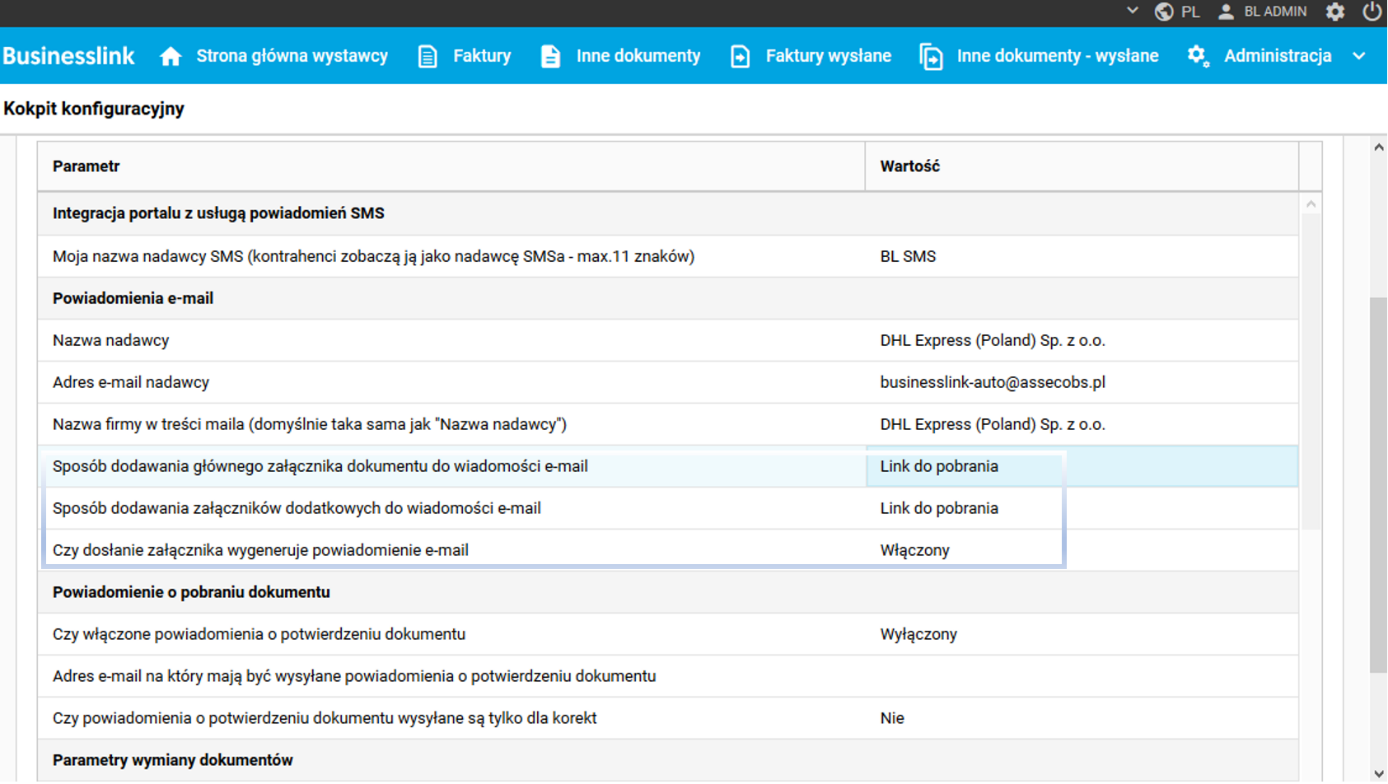Viewport: 1388px width, 784px height.
Task: Click the page's vertical scrollbar thumb
Action: [1379, 480]
